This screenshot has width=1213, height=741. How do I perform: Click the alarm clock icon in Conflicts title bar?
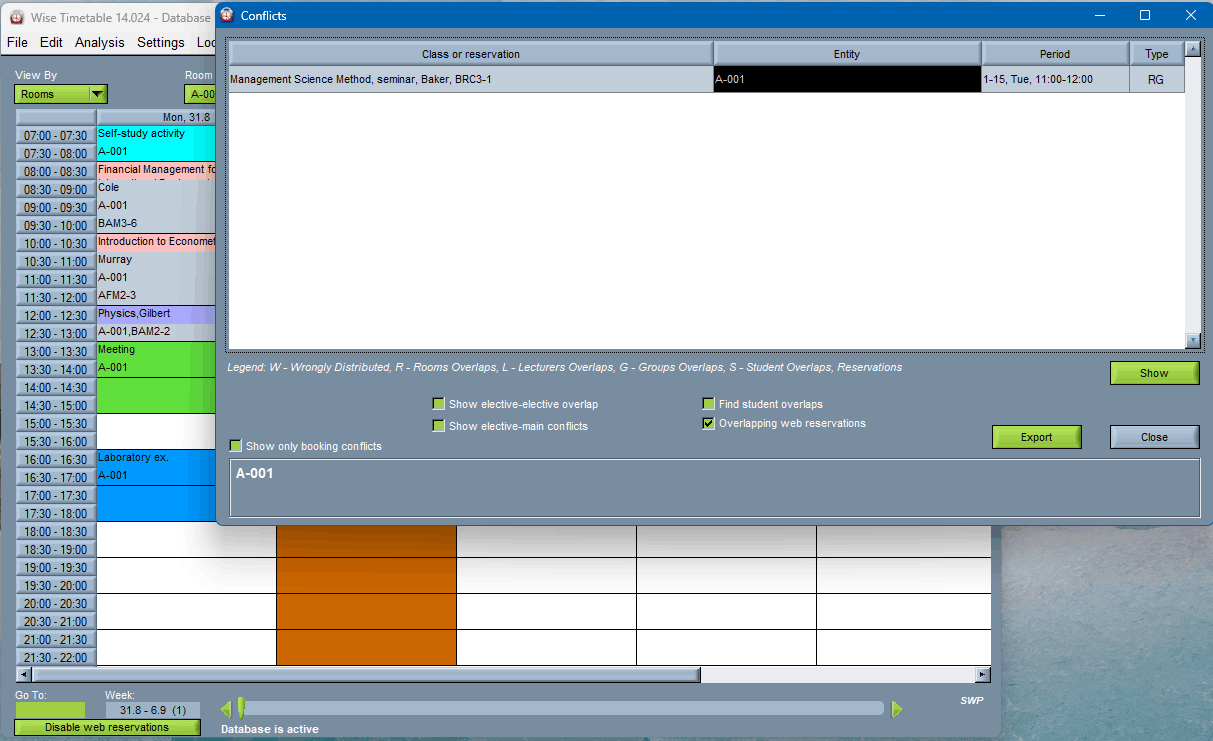(226, 15)
